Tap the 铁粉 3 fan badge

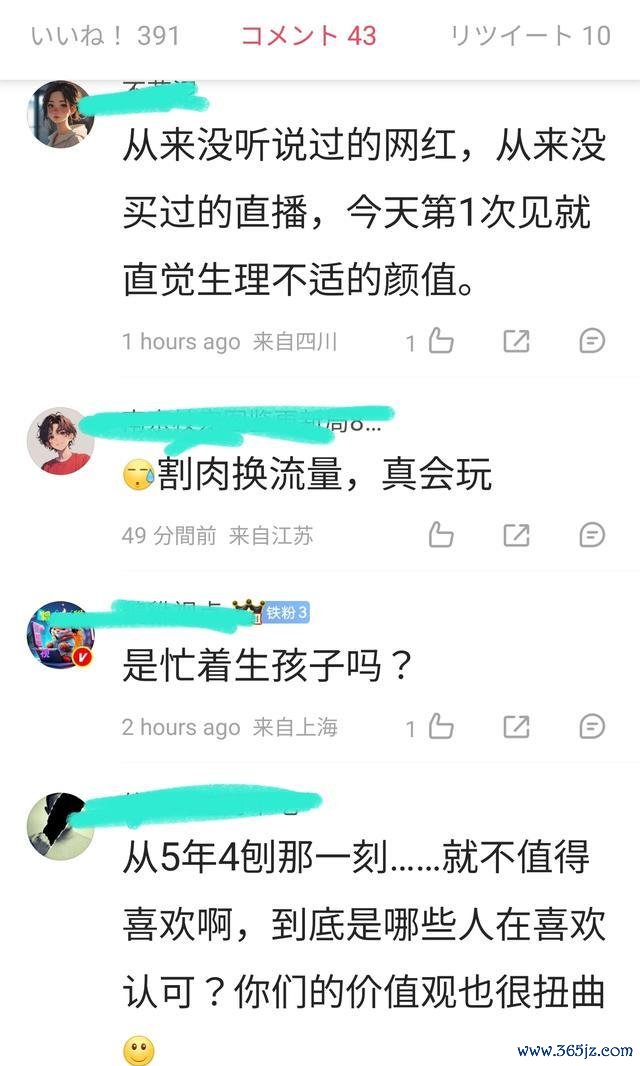point(286,613)
